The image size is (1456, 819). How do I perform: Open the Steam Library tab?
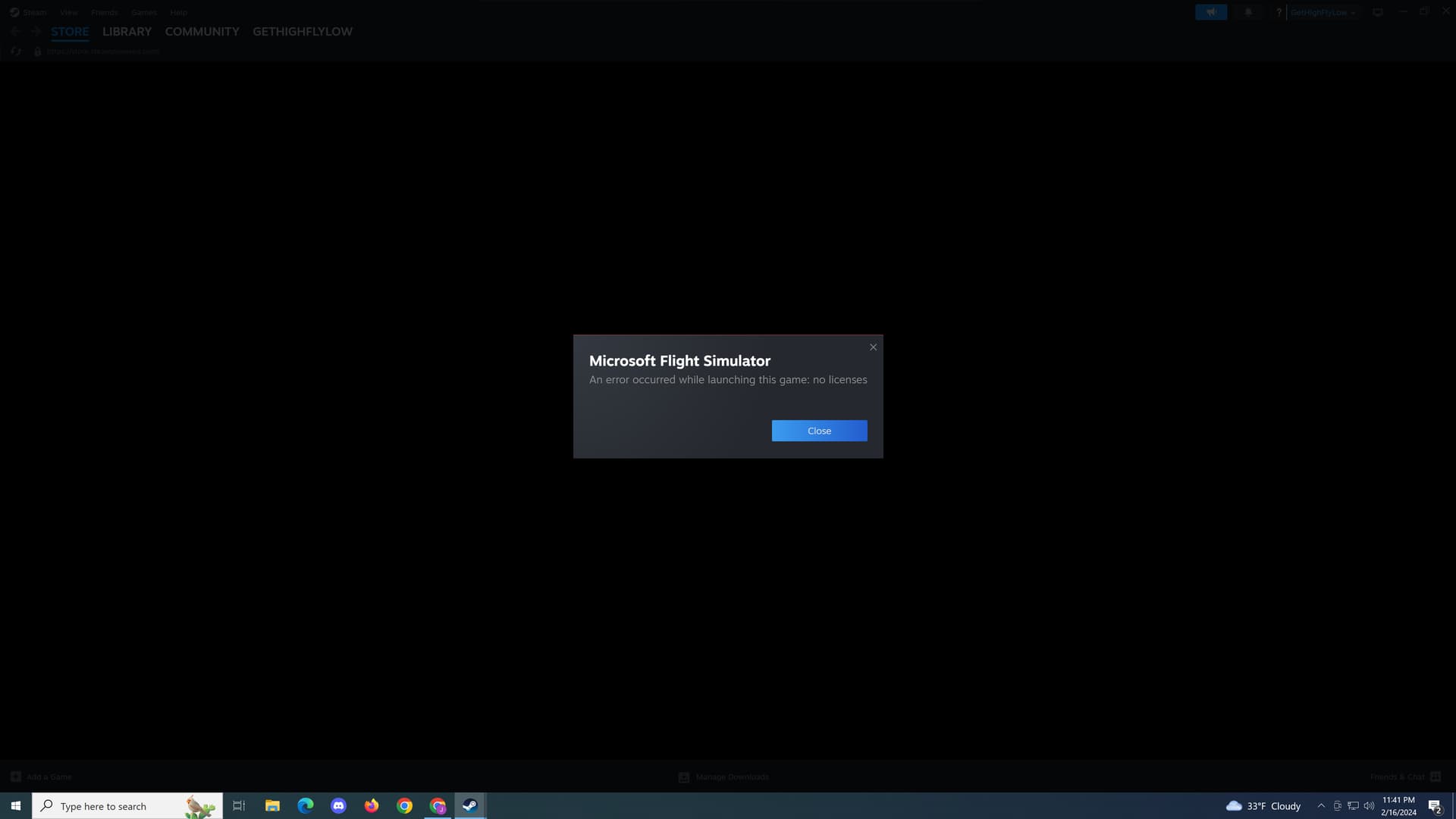pos(127,31)
